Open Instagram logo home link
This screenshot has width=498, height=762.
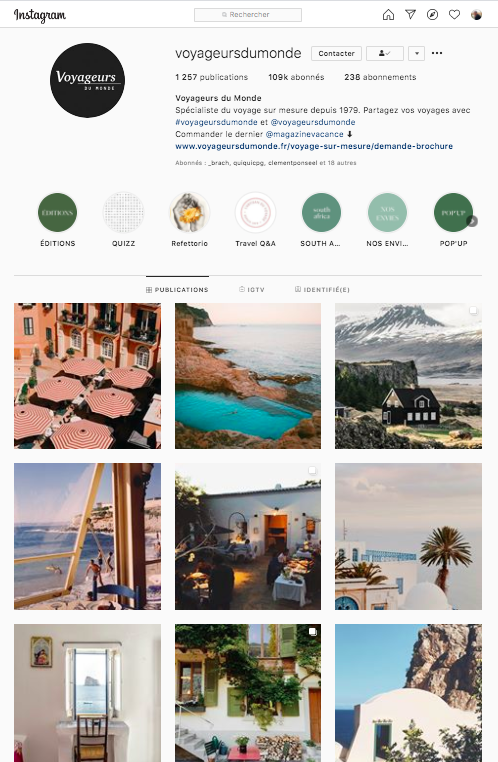pos(40,15)
